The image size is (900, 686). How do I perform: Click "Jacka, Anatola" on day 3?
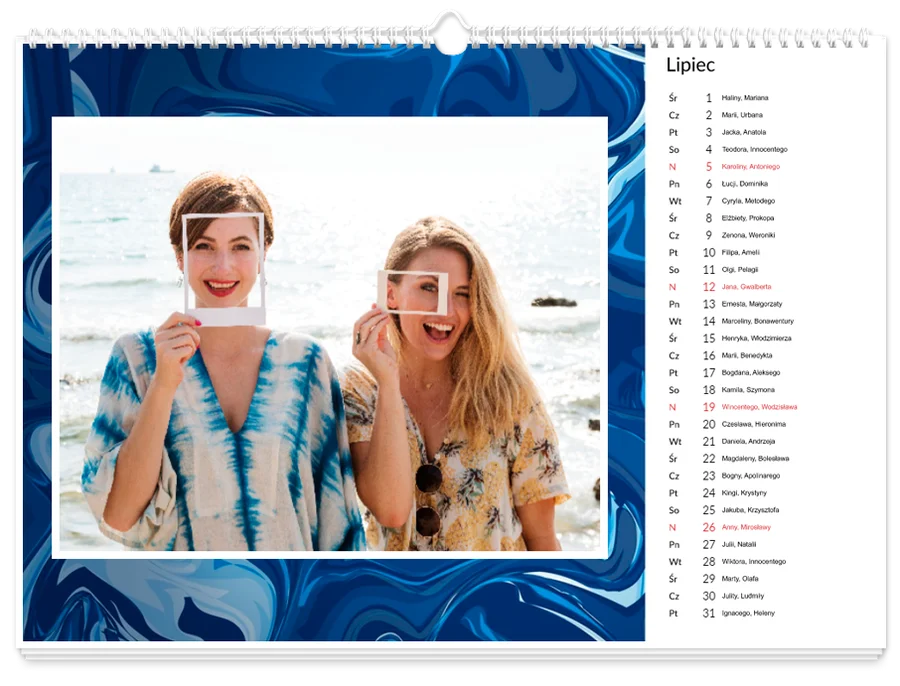(x=743, y=133)
